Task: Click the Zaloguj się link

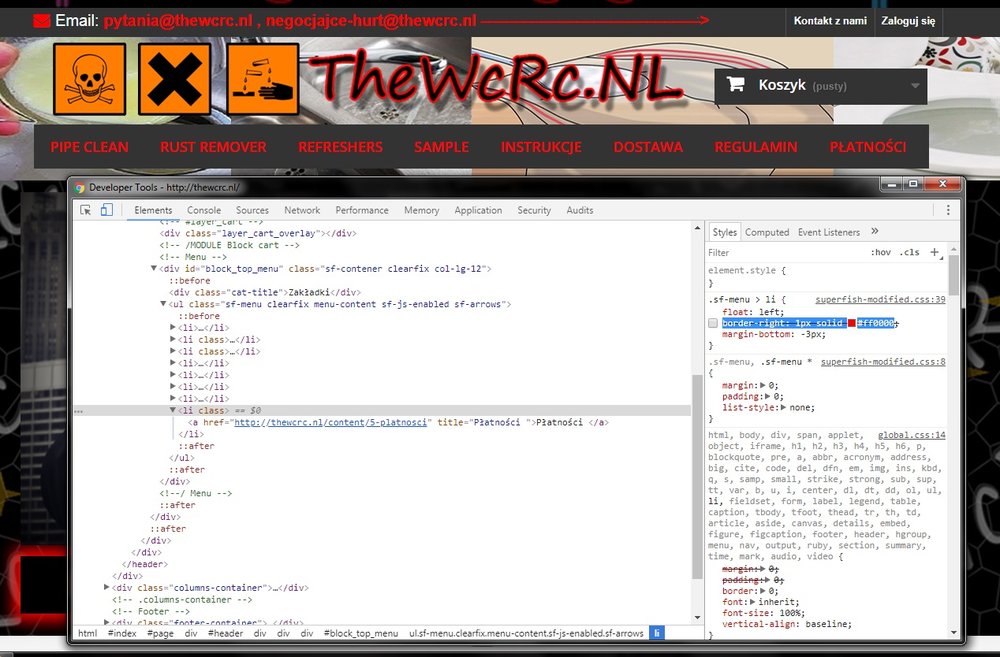Action: coord(908,20)
